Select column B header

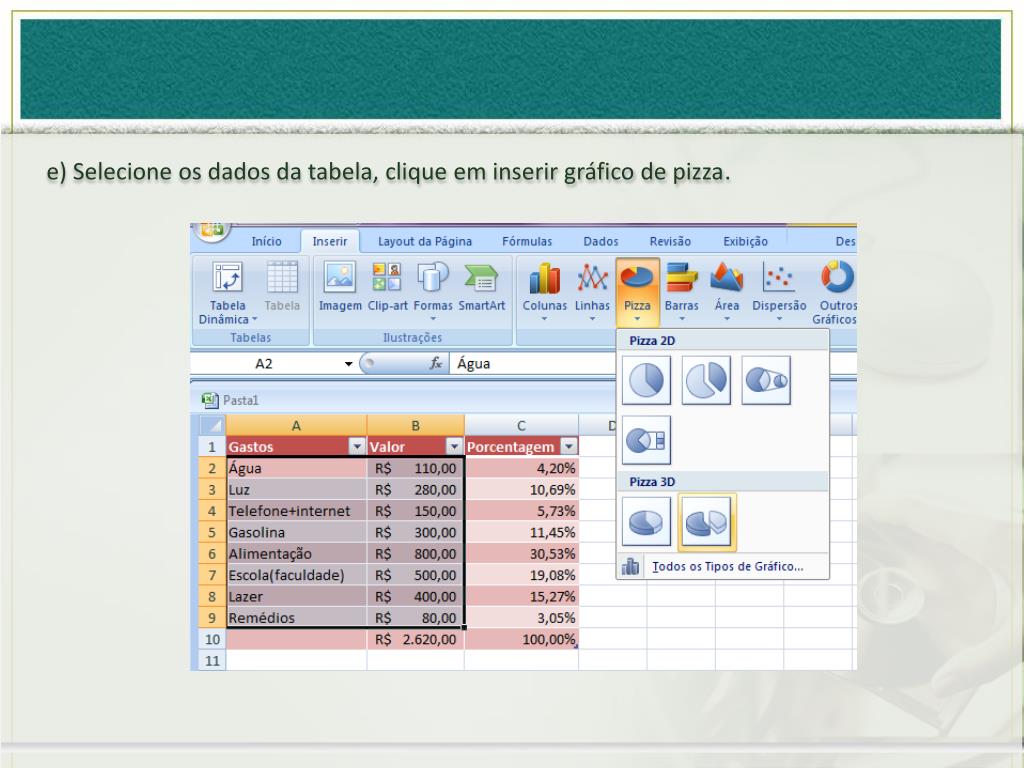tap(415, 426)
